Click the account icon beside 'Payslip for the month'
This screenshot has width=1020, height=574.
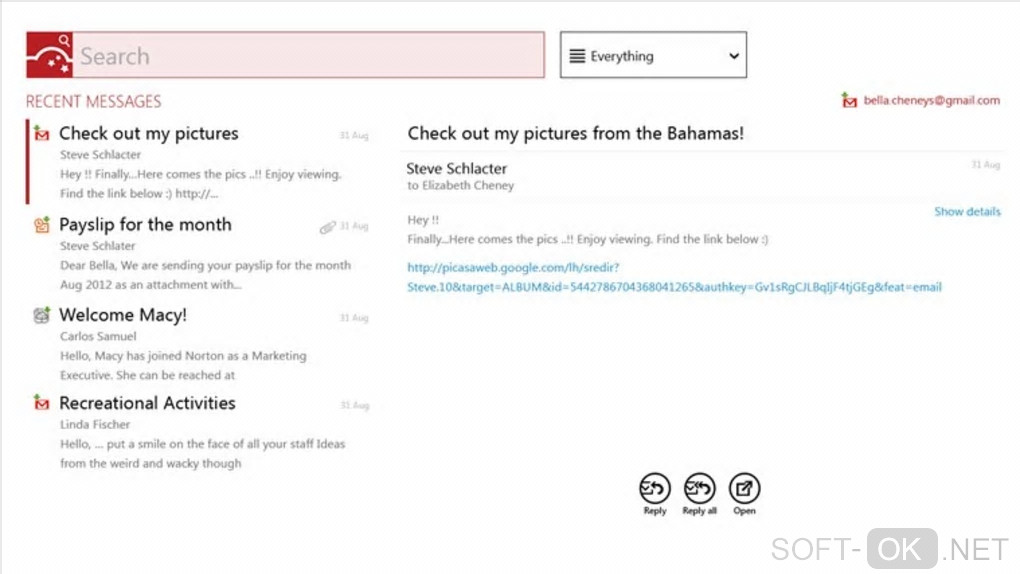(x=42, y=225)
